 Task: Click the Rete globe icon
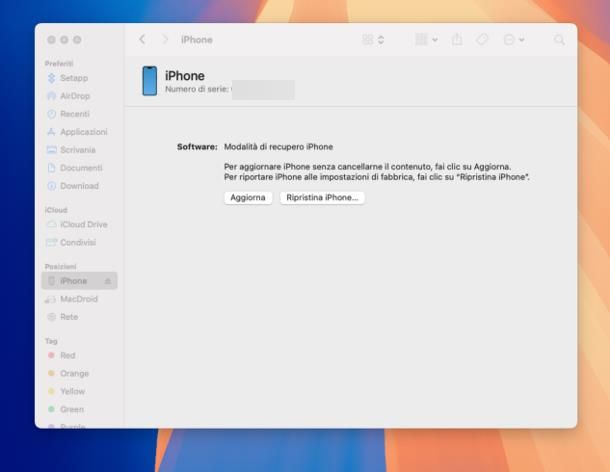point(51,317)
